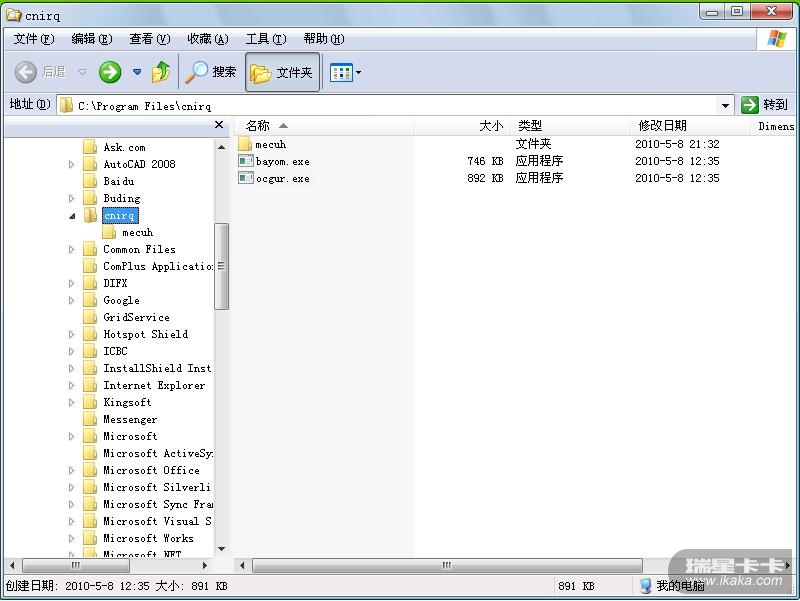This screenshot has width=800, height=601.
Task: Click the Internet Explorer folder icon
Action: (x=90, y=385)
